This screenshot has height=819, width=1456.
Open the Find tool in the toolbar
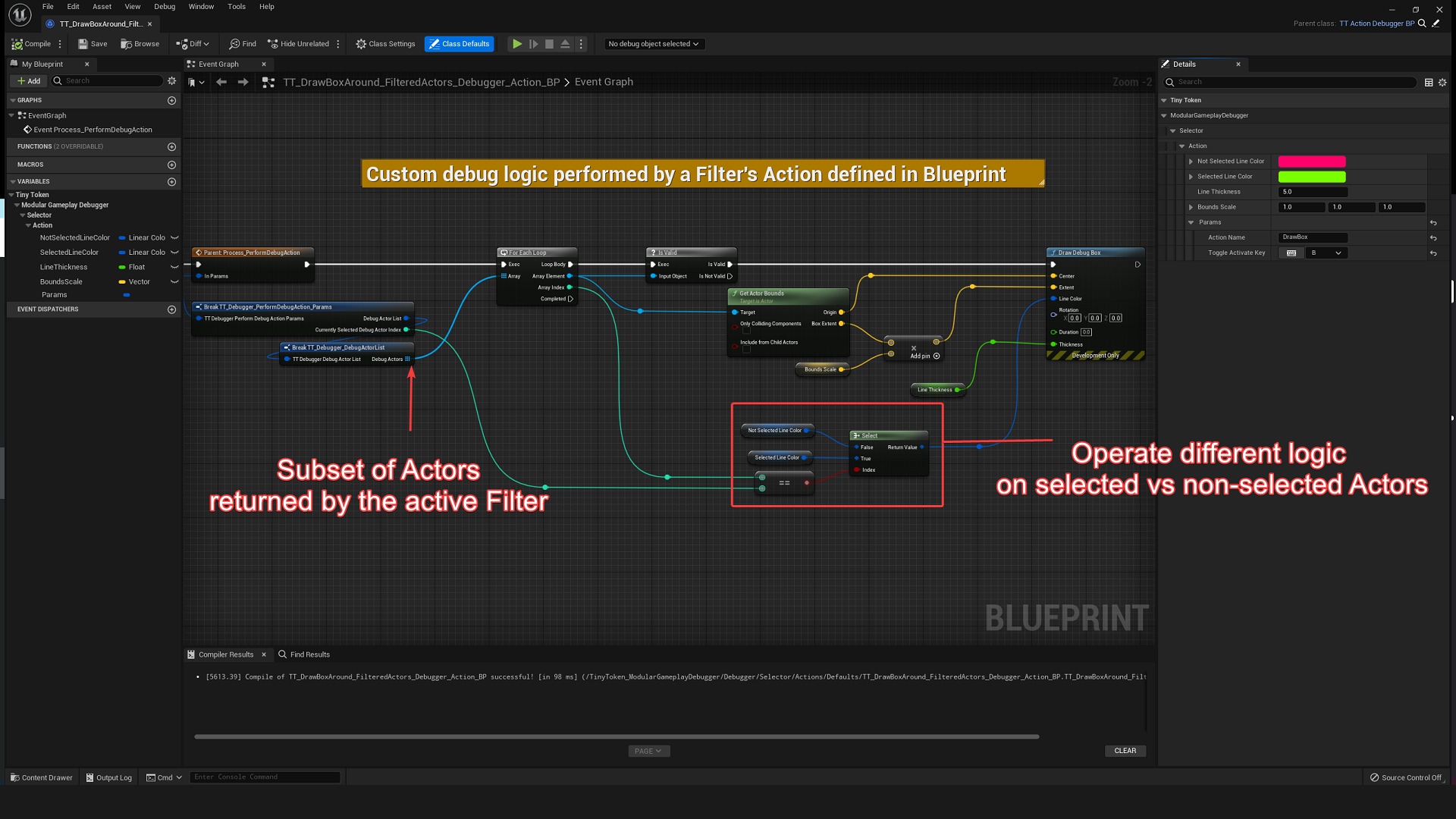[x=242, y=43]
